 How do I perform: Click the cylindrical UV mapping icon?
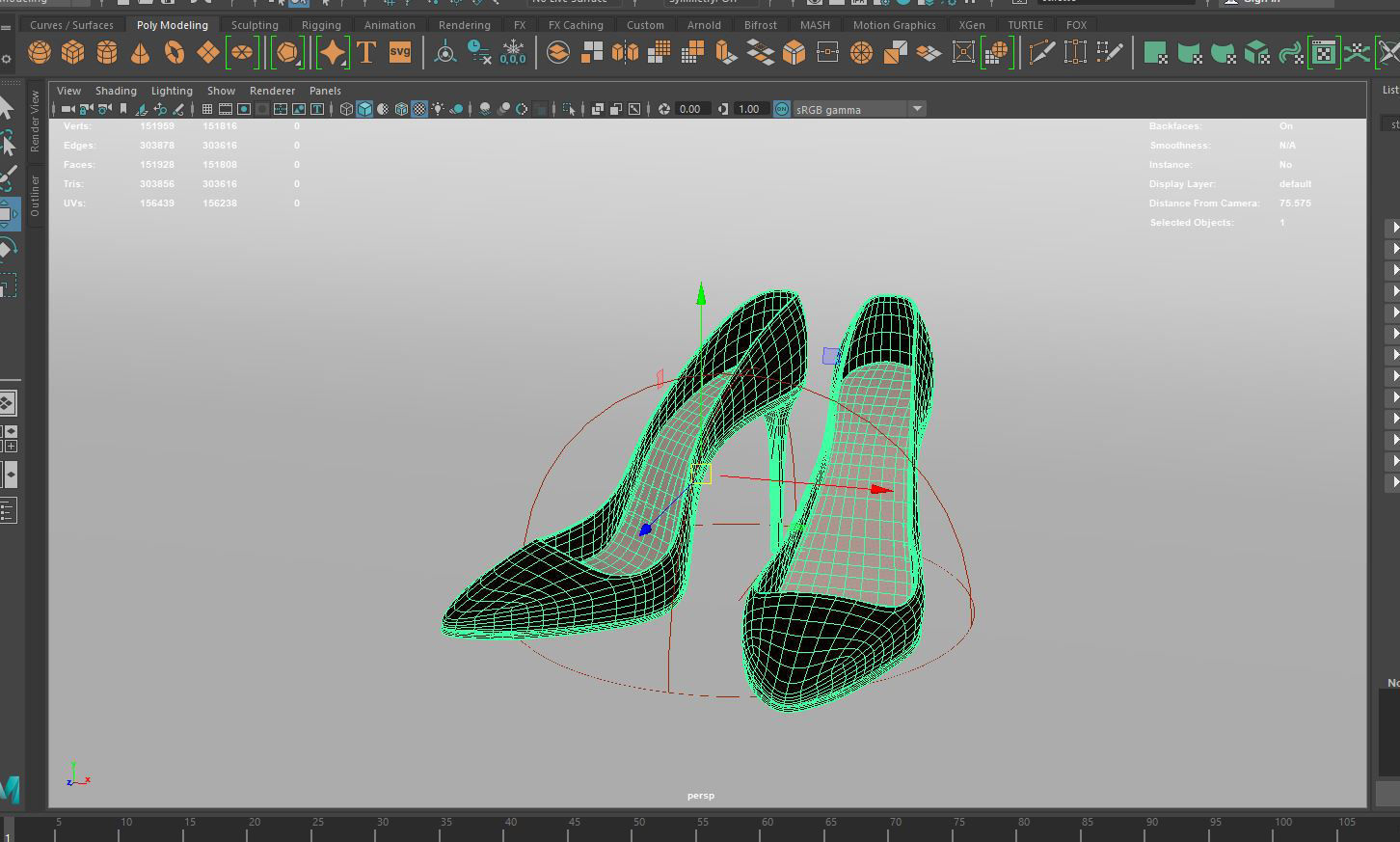(x=1189, y=52)
